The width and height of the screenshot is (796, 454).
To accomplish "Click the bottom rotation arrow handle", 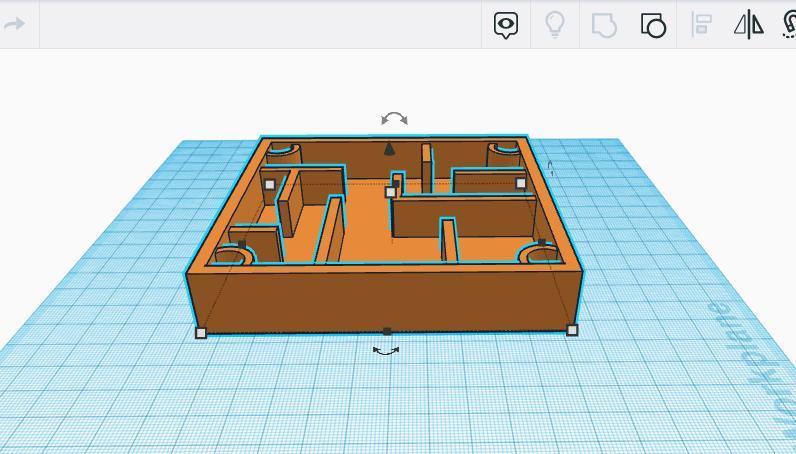I will (386, 351).
